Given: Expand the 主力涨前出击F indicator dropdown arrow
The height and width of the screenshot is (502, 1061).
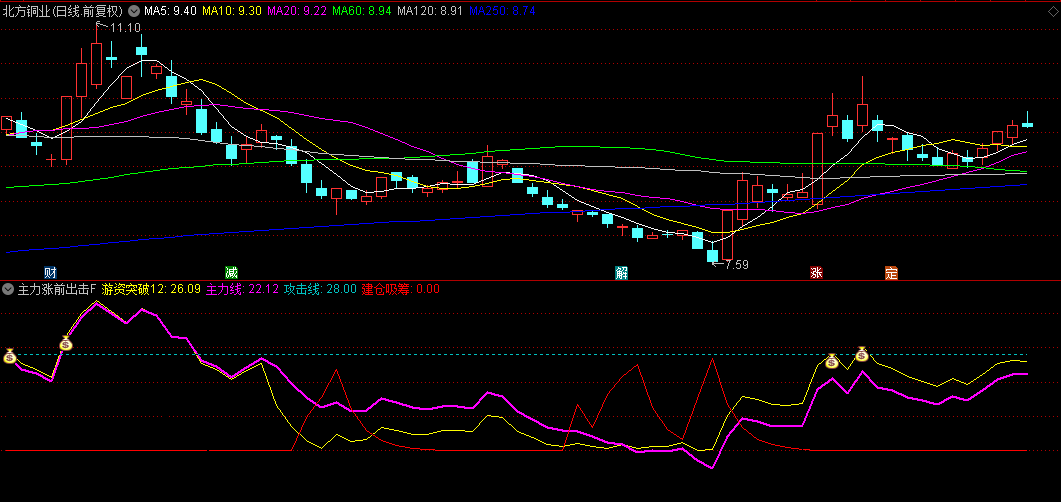Looking at the screenshot, I should 9,289.
